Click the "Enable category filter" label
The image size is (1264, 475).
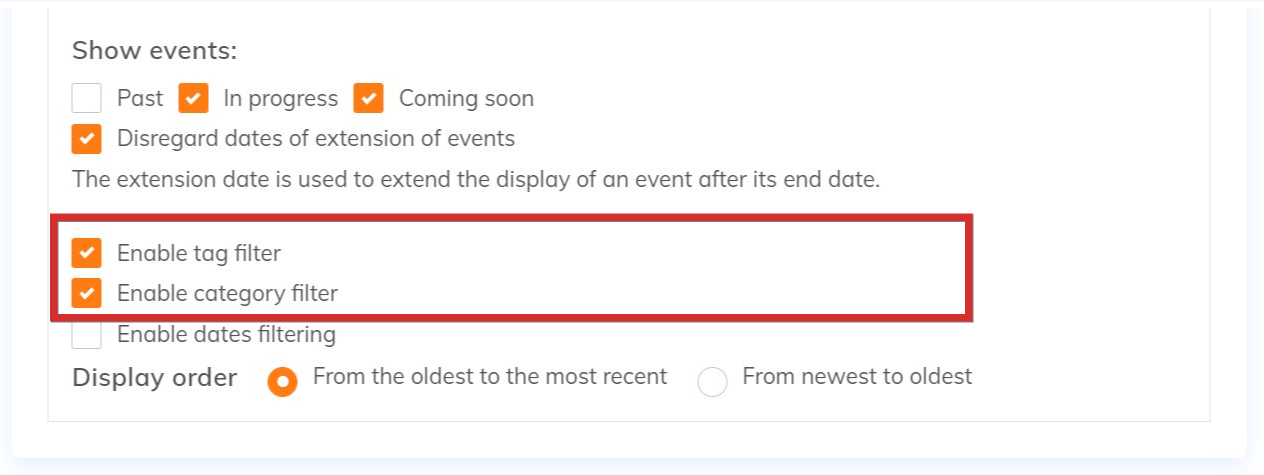pos(227,294)
